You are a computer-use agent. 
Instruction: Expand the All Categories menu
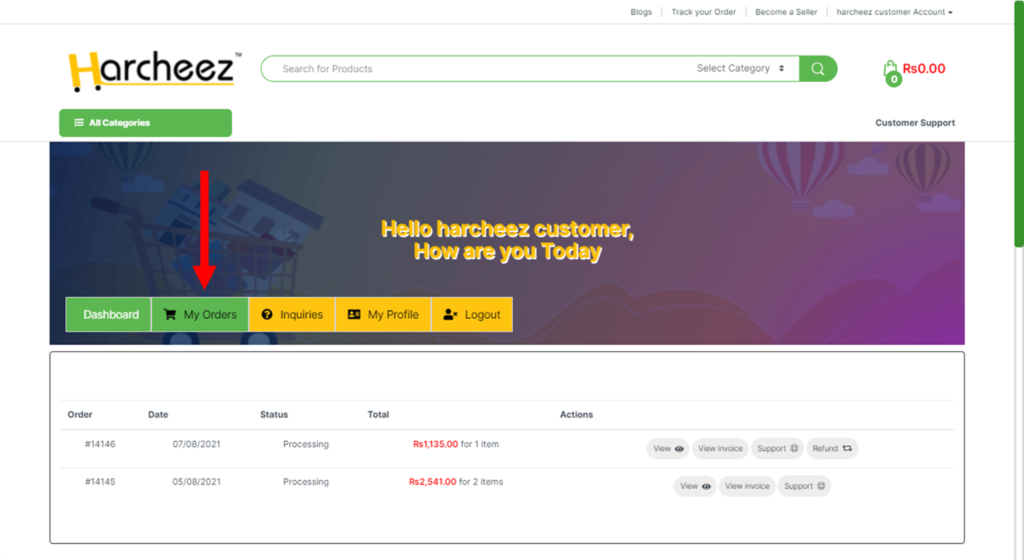(x=146, y=123)
